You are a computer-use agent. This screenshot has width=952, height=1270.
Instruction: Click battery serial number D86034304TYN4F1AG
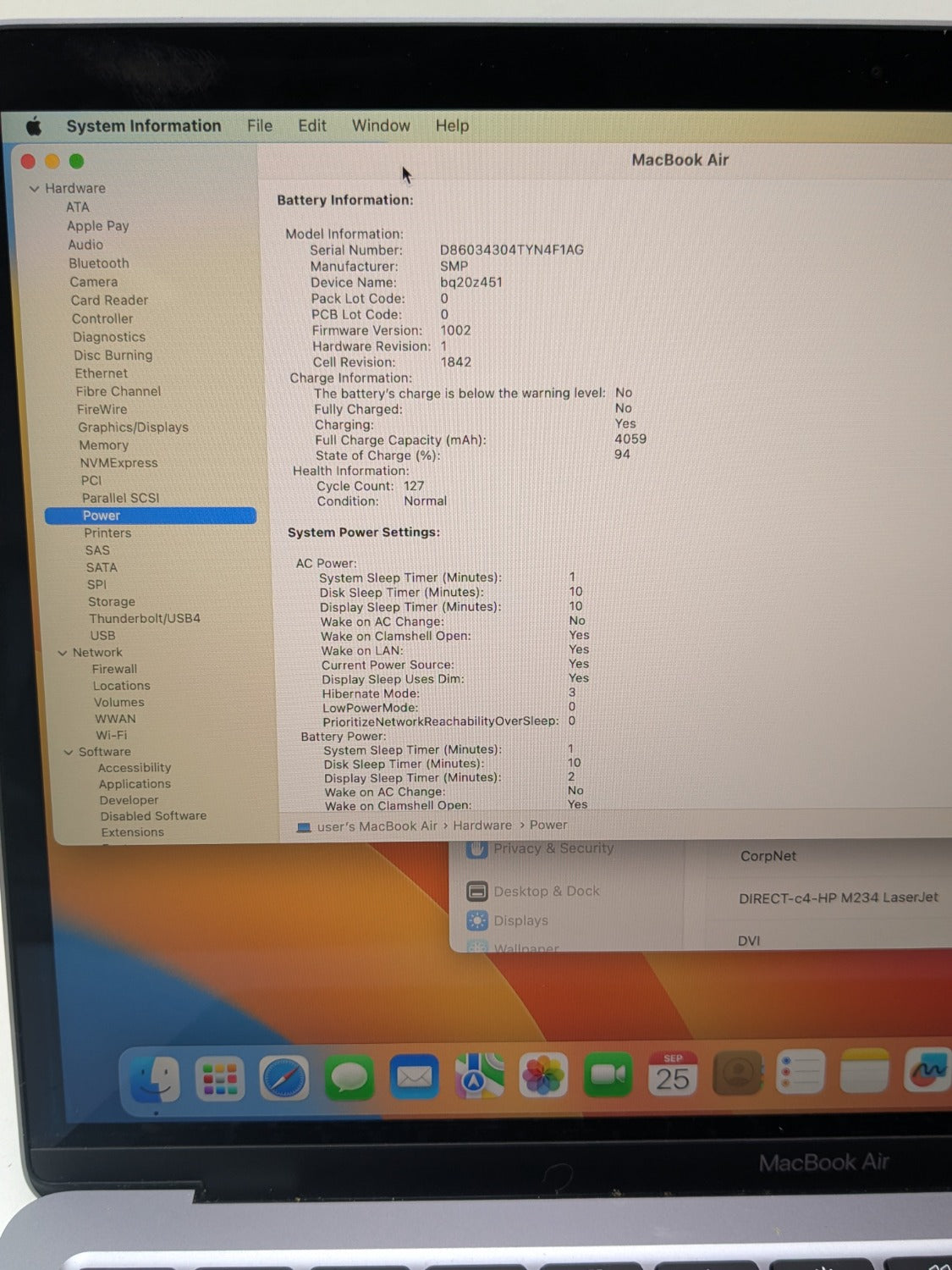pyautogui.click(x=512, y=250)
